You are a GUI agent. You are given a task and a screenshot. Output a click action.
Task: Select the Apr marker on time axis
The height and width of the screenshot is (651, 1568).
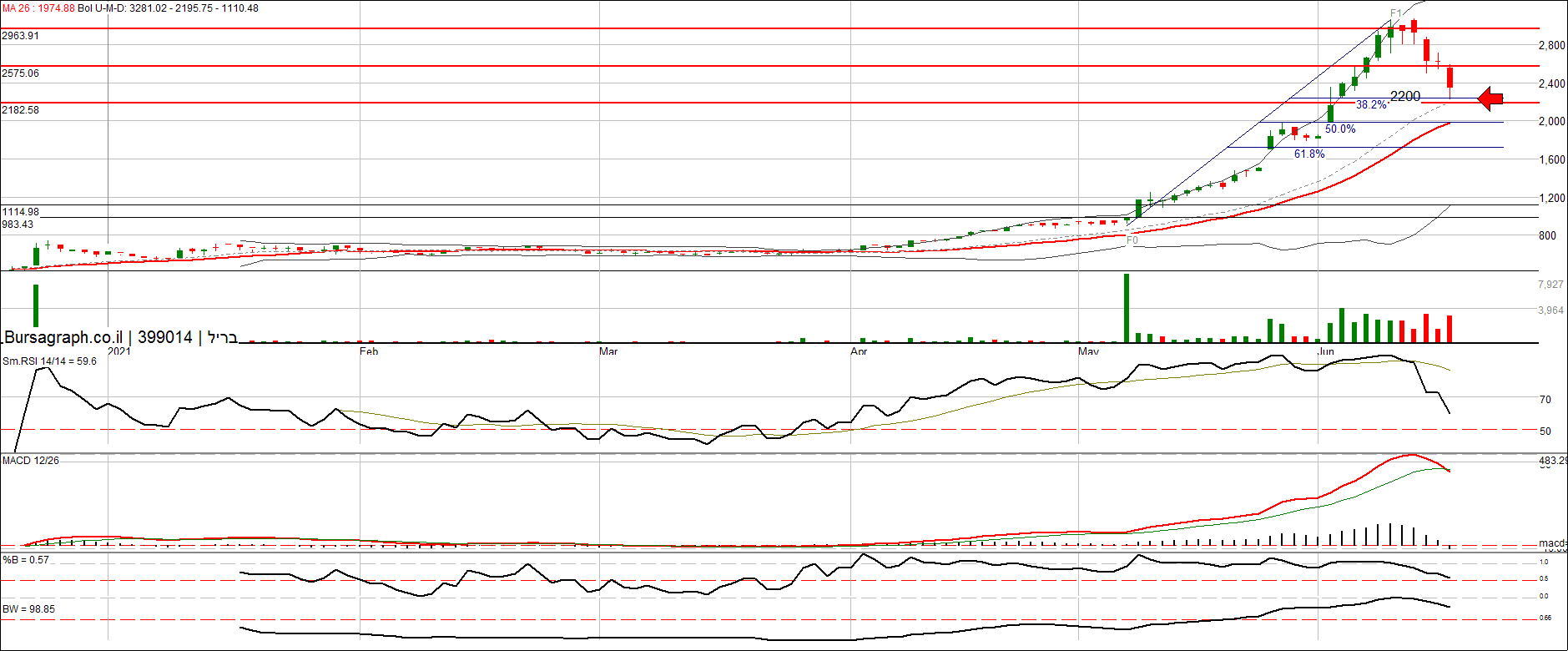point(859,351)
